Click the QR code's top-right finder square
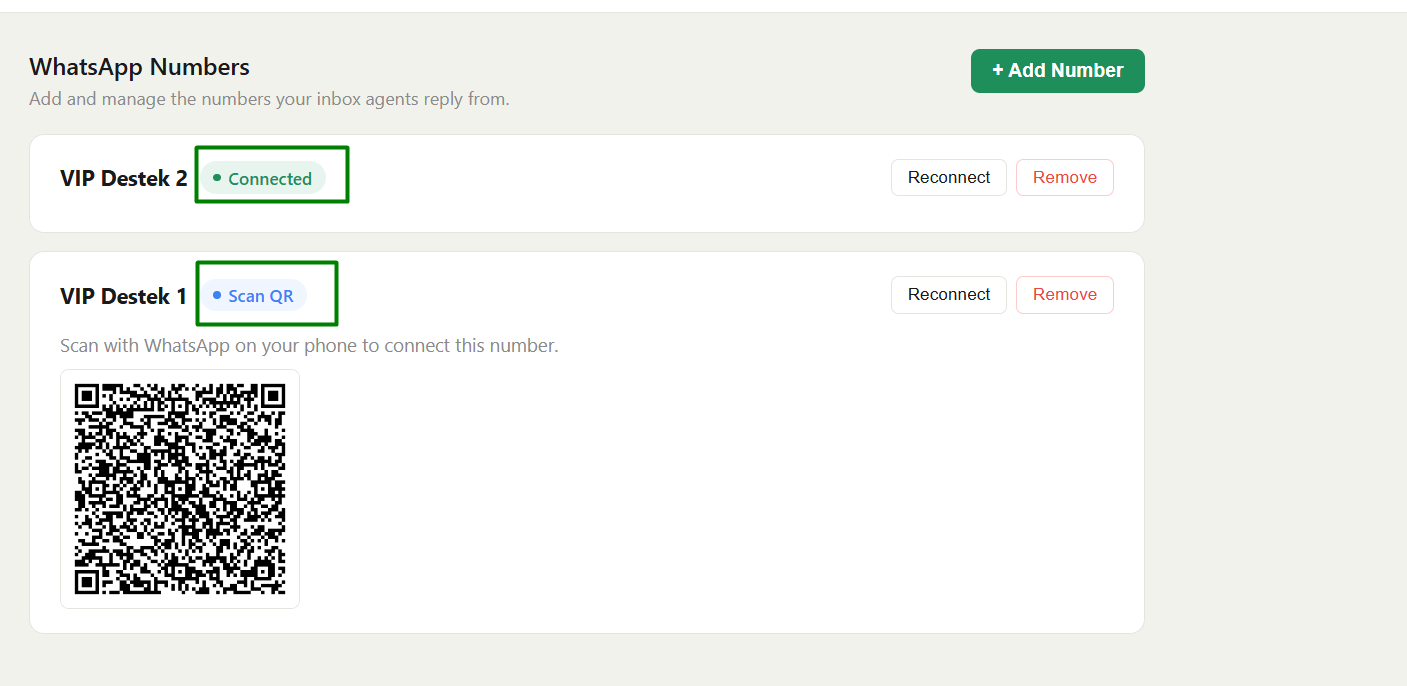 (273, 396)
